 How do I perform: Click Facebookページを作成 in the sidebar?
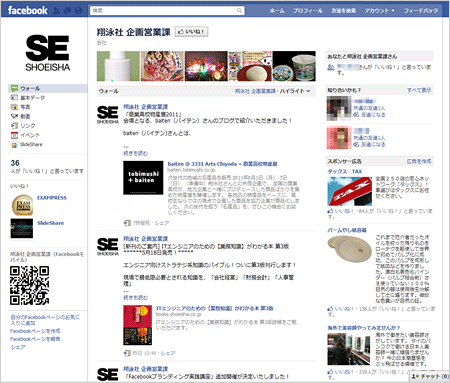tap(35, 331)
